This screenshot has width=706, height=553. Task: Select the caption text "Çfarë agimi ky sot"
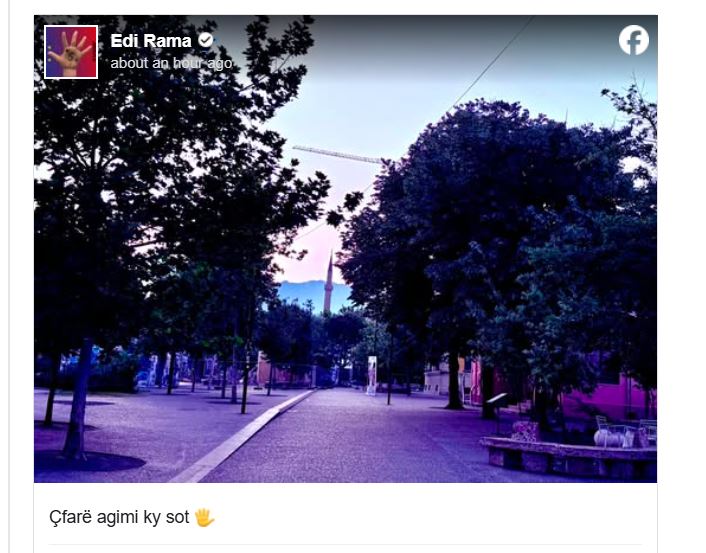pos(119,517)
